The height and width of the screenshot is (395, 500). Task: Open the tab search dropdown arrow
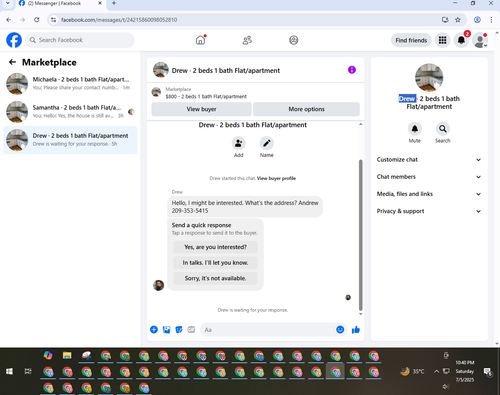8,3
